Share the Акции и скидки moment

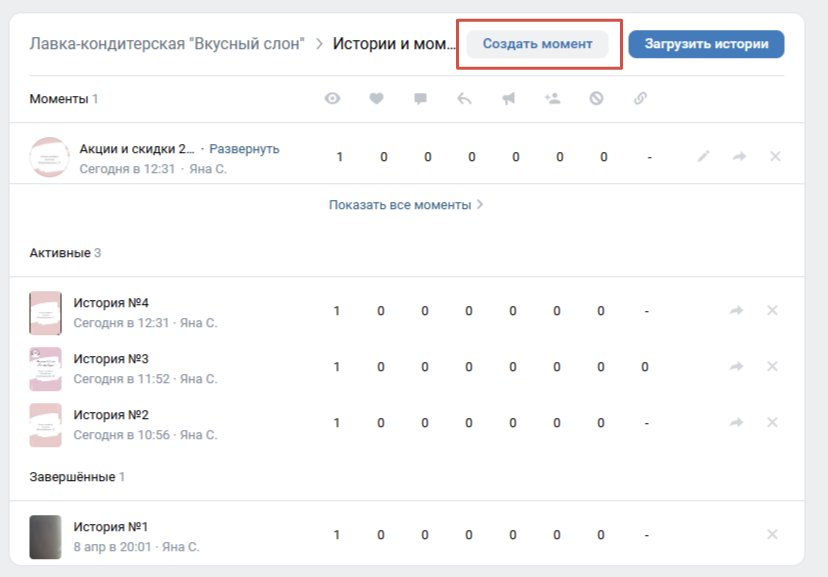pos(739,156)
